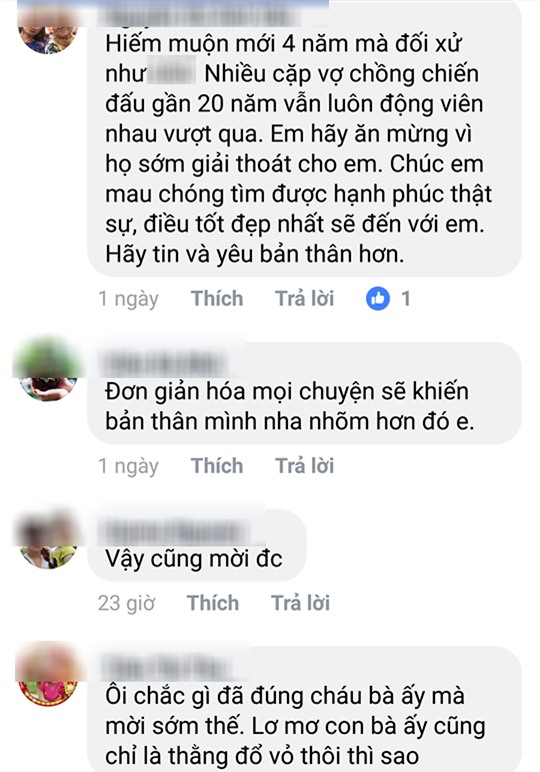This screenshot has width=540, height=772.
Task: Like the comment starting "Hiếm muộn mới 4 năm"
Action: [217, 298]
